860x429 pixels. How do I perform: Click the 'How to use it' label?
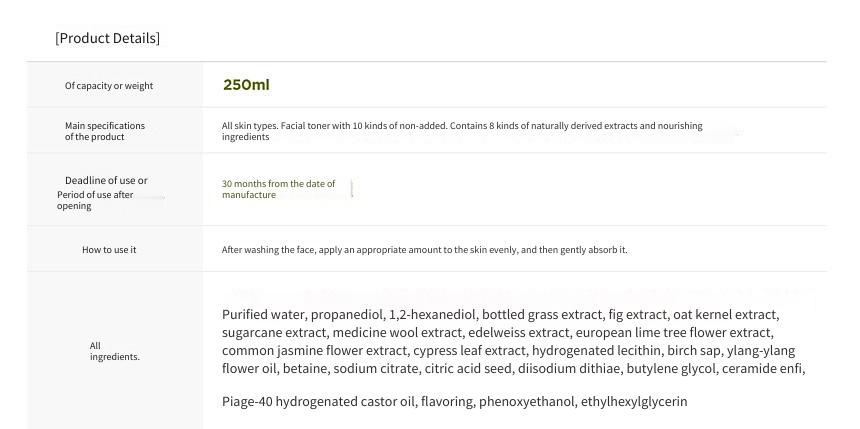pos(109,250)
